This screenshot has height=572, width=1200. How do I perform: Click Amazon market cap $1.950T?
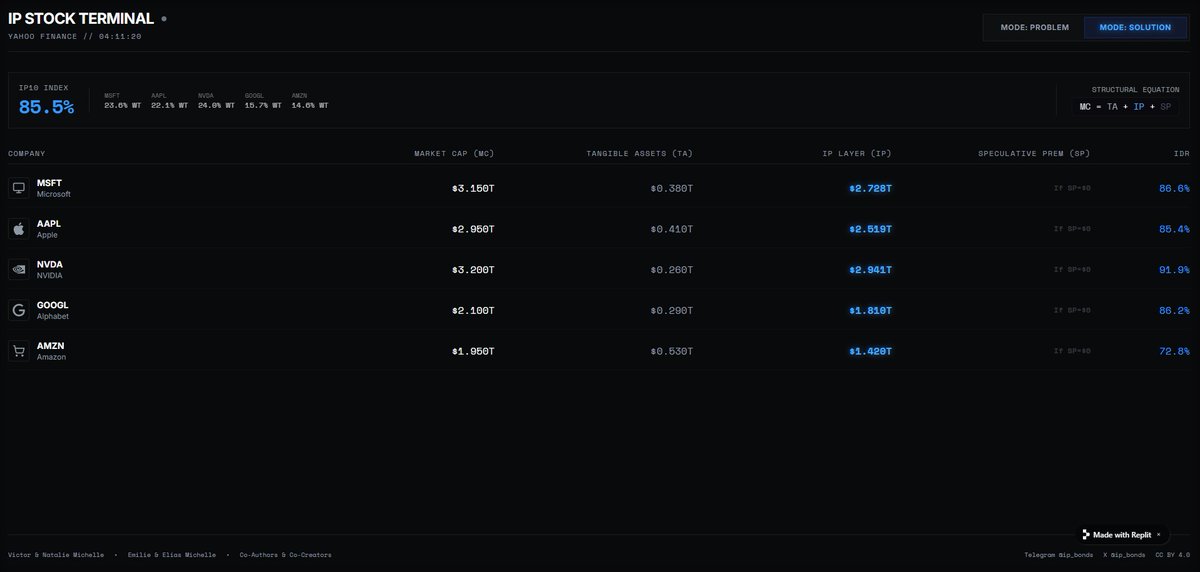[x=473, y=351]
